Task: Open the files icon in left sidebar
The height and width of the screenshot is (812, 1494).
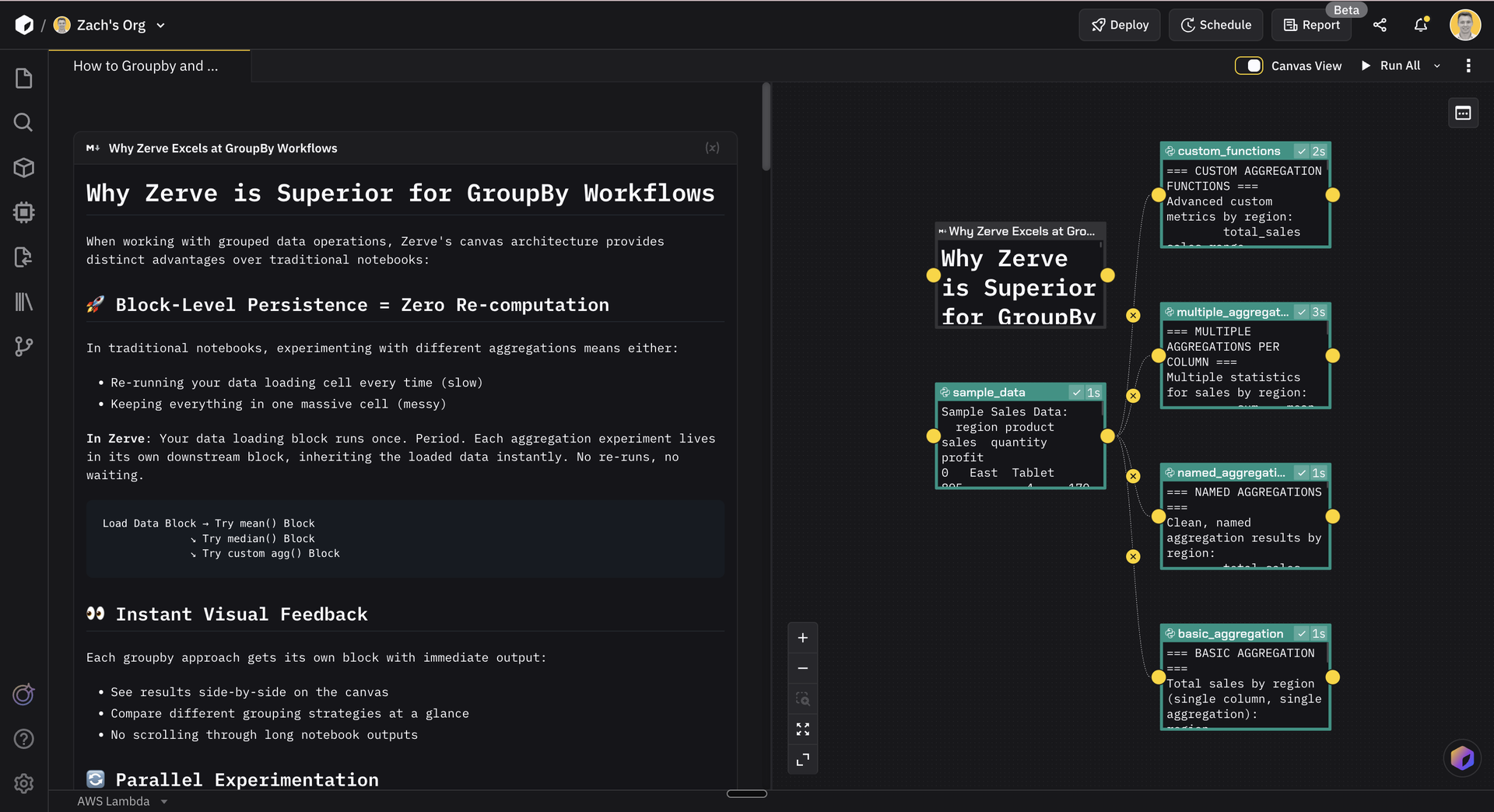Action: pyautogui.click(x=24, y=78)
